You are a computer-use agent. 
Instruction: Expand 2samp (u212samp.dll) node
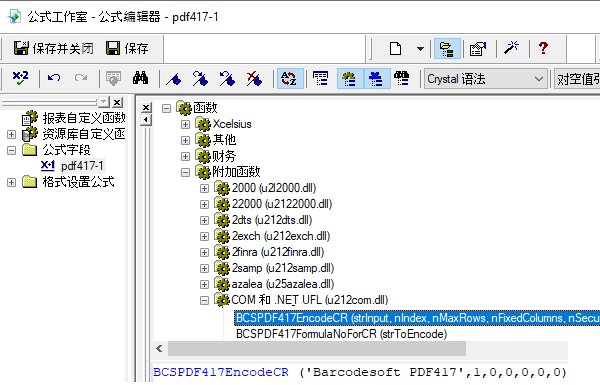204,269
